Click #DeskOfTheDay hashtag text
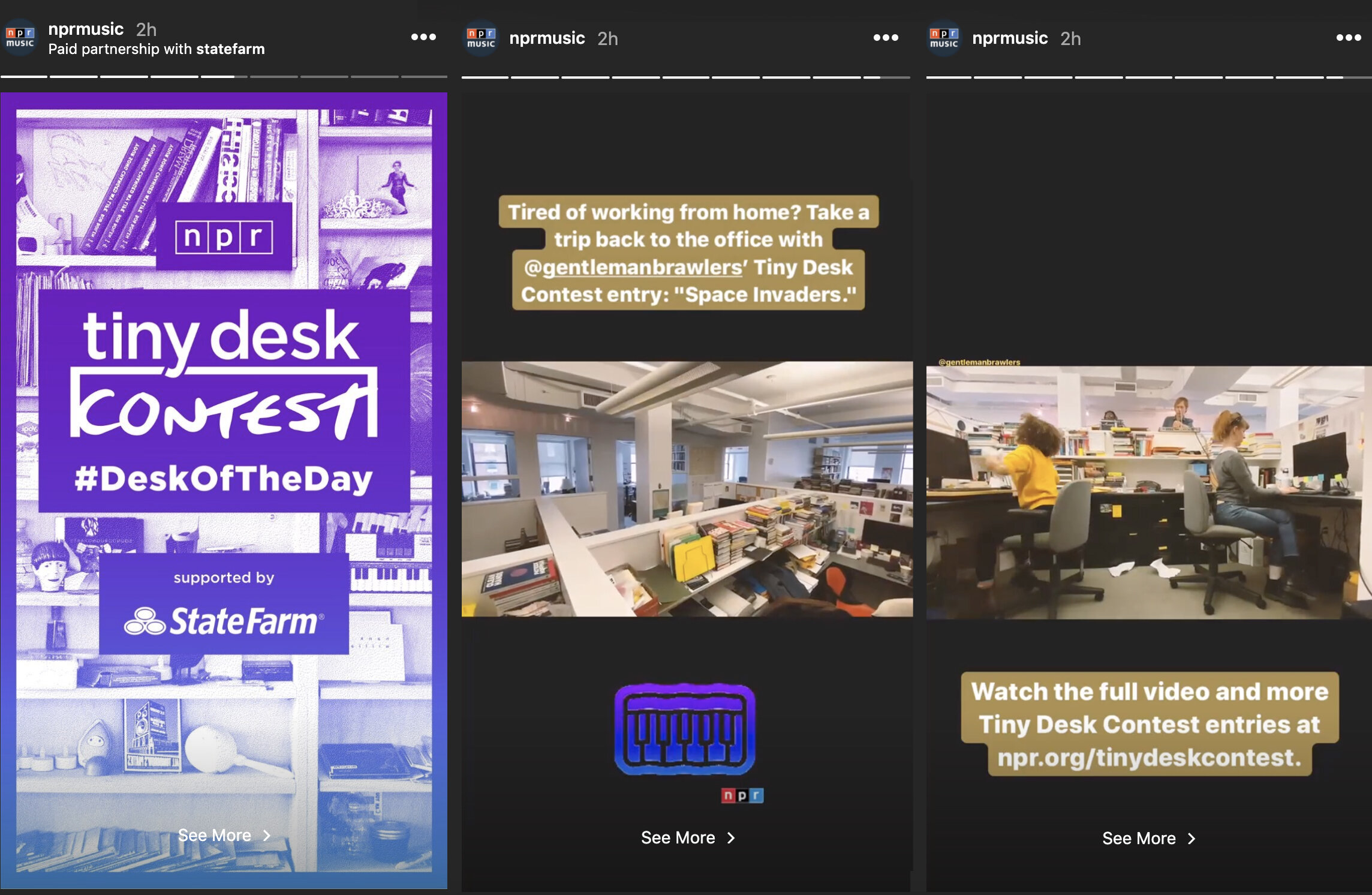Image resolution: width=1372 pixels, height=895 pixels. pyautogui.click(x=224, y=479)
